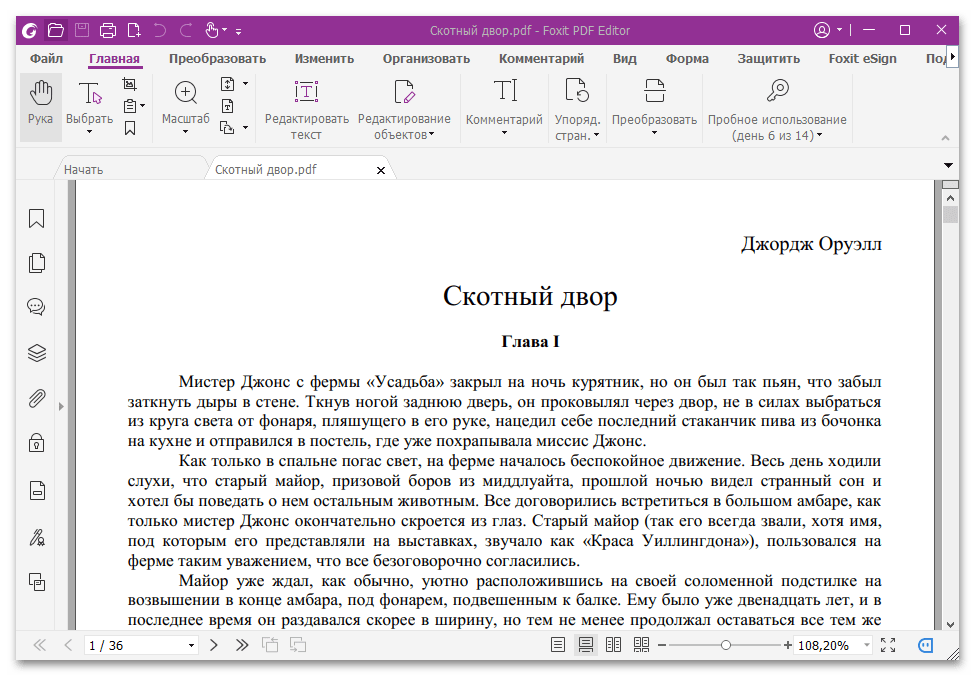The width and height of the screenshot is (975, 676).
Task: Go to next page with arrow button
Action: click(x=214, y=645)
